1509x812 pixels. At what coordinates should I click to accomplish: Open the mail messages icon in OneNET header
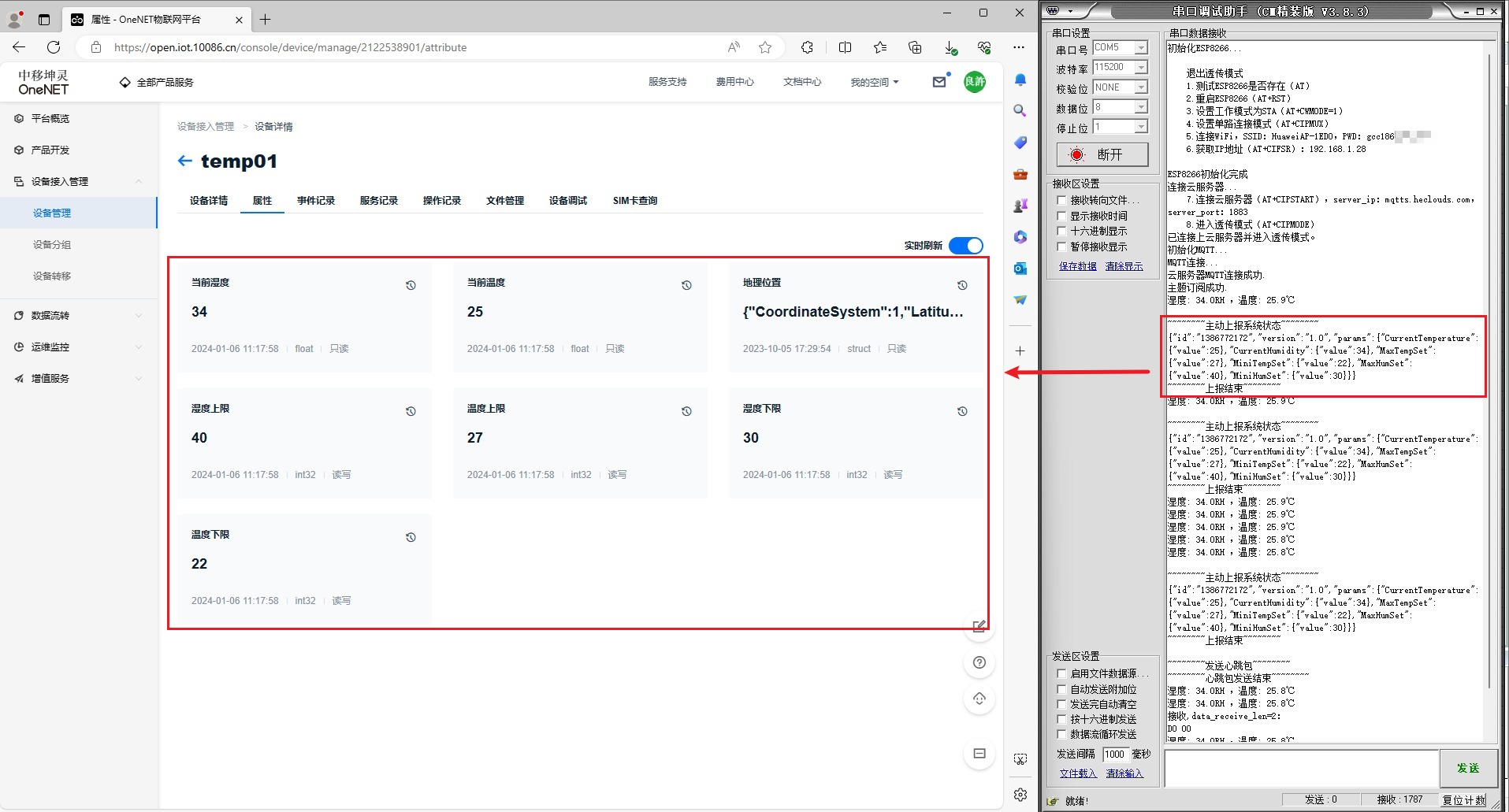pos(939,82)
